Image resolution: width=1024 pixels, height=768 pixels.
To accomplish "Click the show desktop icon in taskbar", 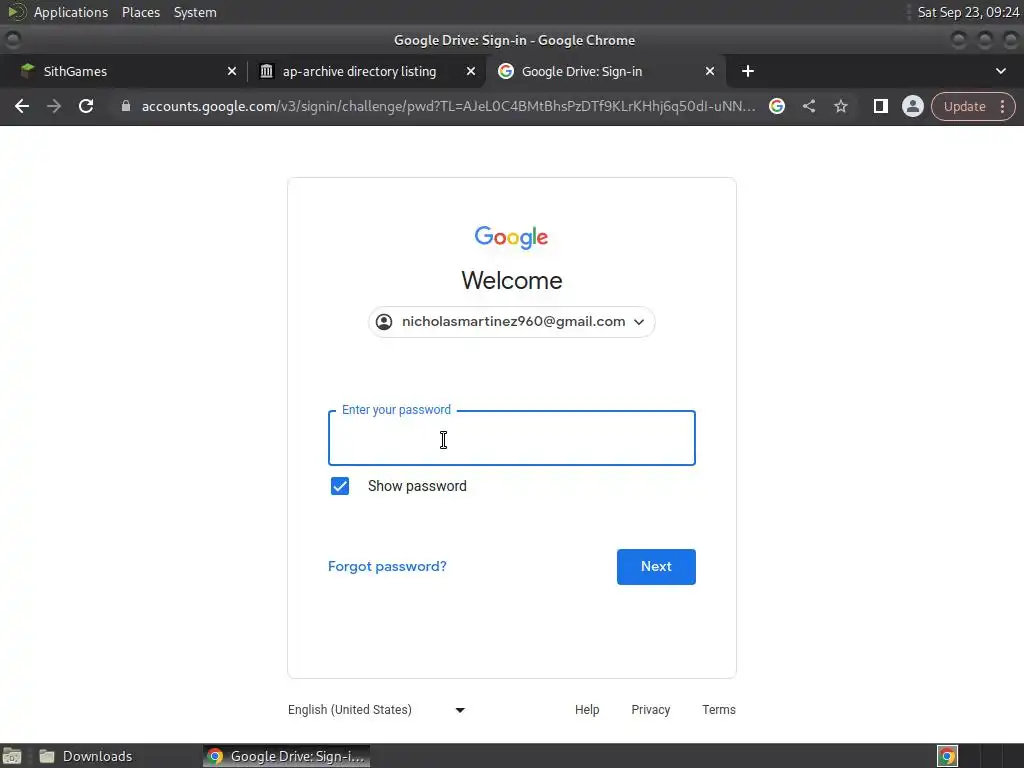I will (x=12, y=756).
